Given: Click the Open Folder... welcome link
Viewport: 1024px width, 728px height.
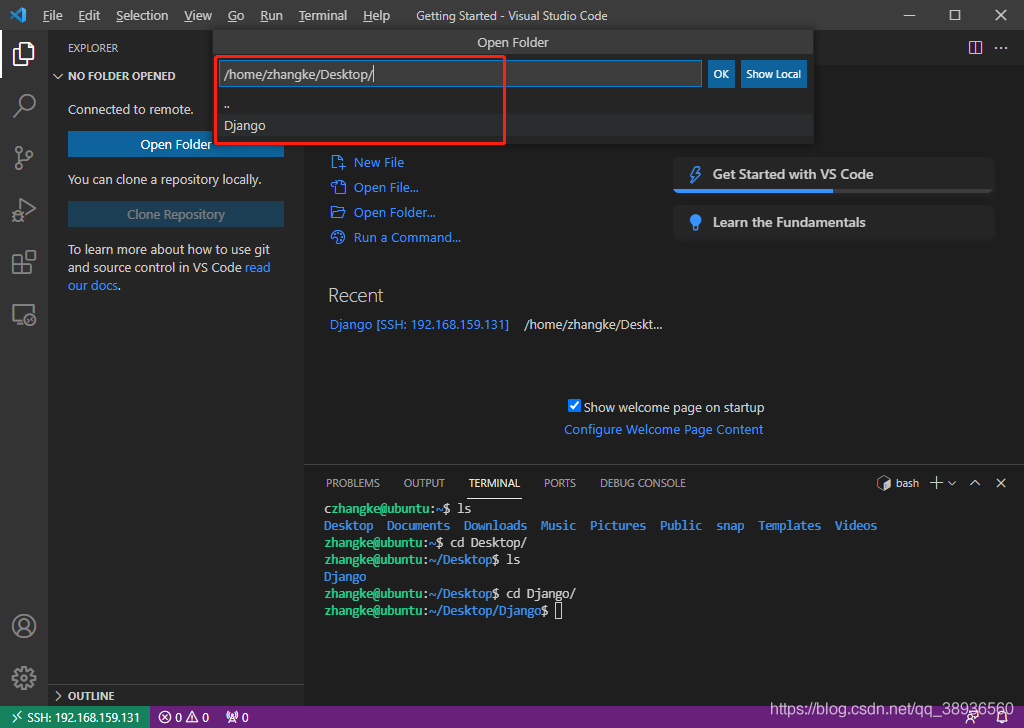Looking at the screenshot, I should tap(394, 212).
